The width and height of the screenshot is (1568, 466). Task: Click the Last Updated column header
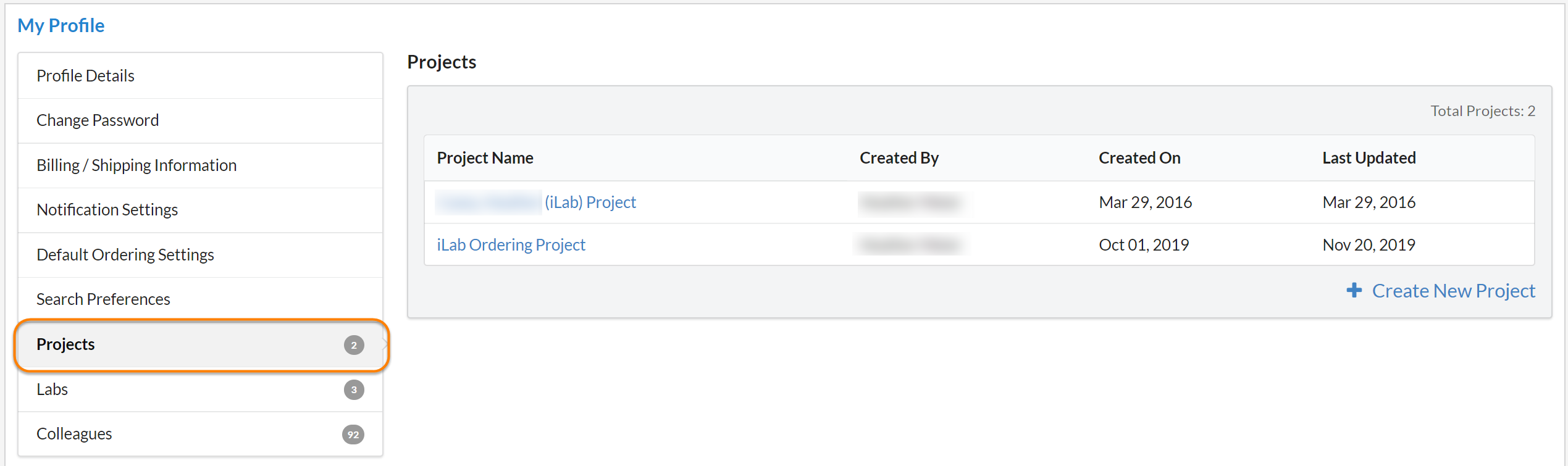coord(1369,158)
